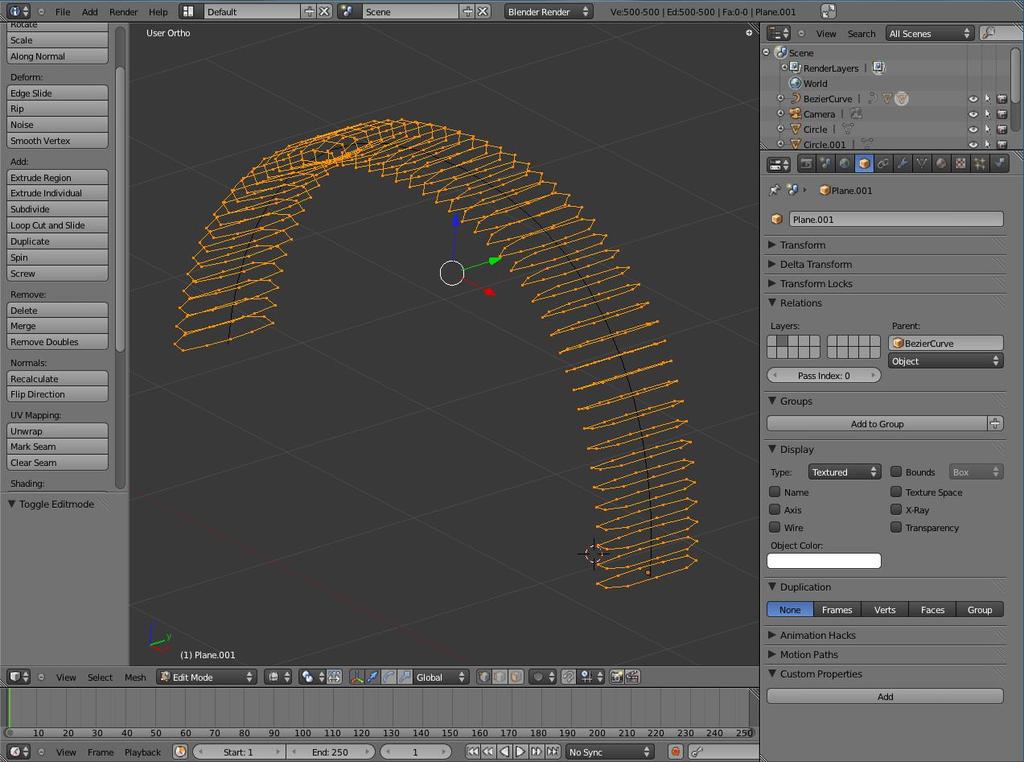Screen dimensions: 1024x762
Task: Open the World properties tab icon
Action: coord(845,164)
